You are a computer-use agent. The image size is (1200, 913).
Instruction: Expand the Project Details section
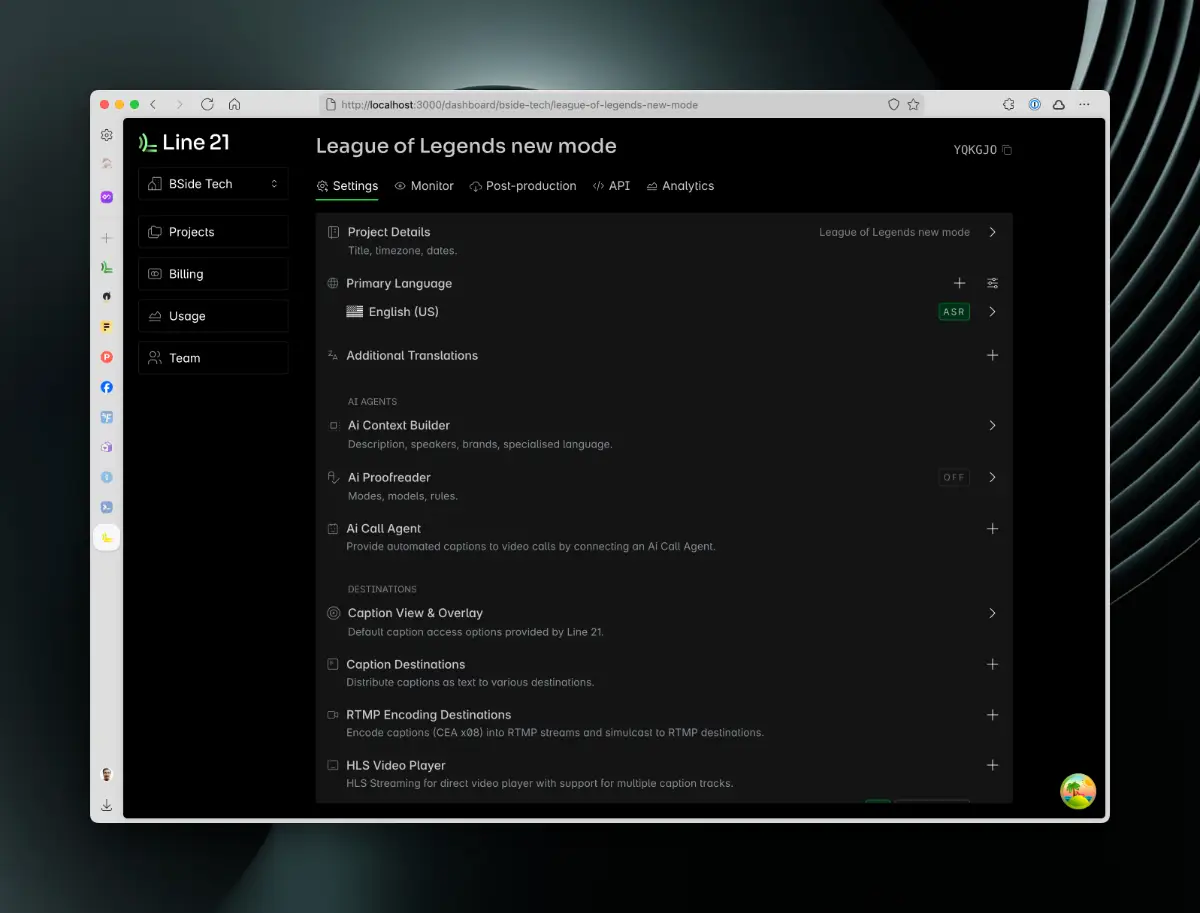point(992,232)
